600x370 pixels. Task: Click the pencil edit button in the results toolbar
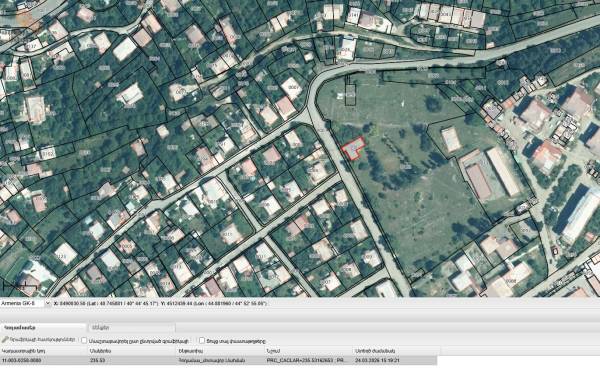(x=39, y=340)
